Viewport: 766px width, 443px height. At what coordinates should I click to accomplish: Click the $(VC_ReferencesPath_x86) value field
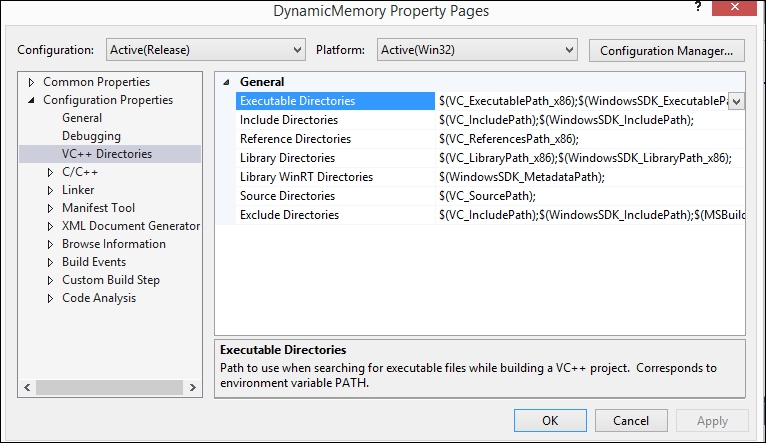tap(590, 139)
